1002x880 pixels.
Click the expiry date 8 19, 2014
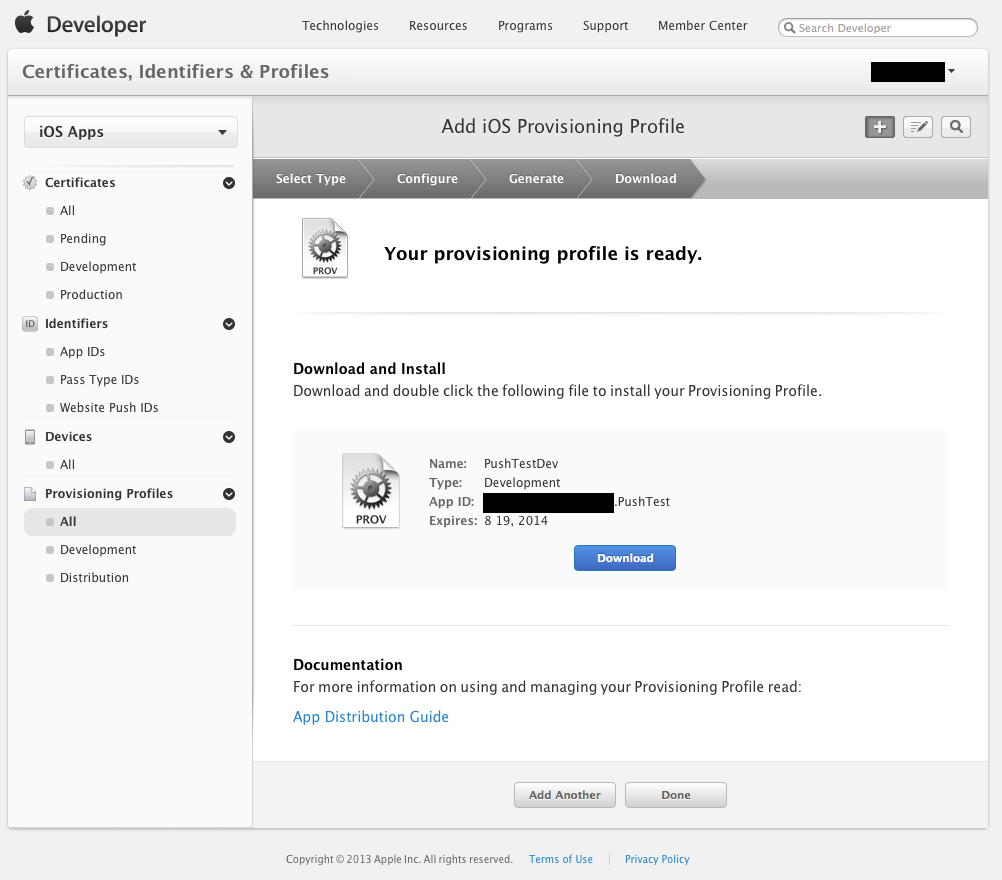pyautogui.click(x=516, y=521)
